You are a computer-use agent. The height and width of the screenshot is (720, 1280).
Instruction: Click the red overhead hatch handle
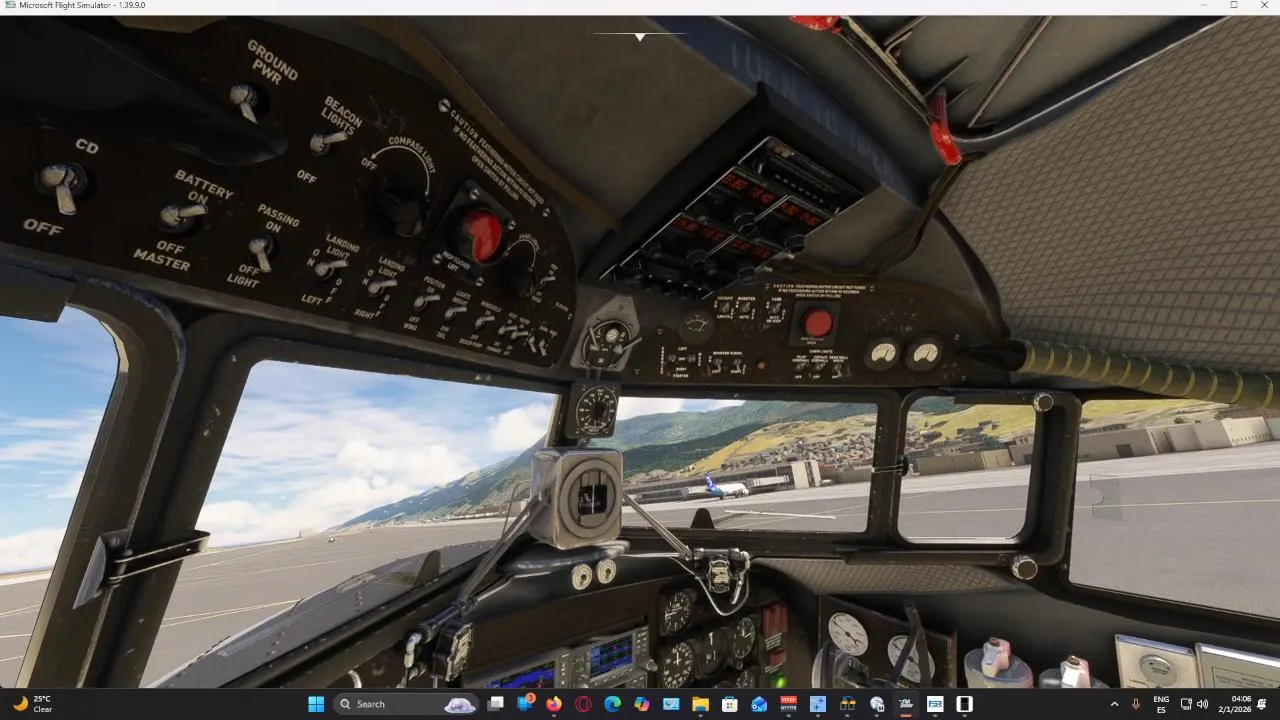tap(941, 126)
